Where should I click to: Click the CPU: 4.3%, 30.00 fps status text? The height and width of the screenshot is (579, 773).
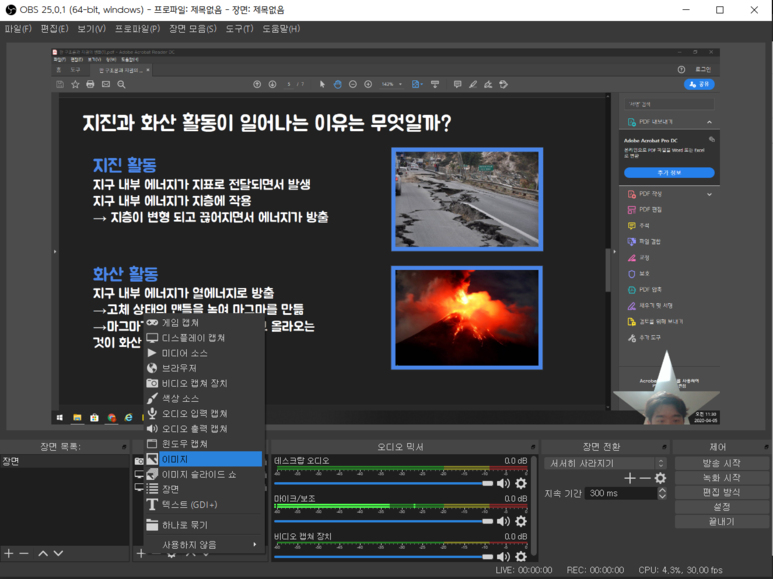click(x=680, y=570)
